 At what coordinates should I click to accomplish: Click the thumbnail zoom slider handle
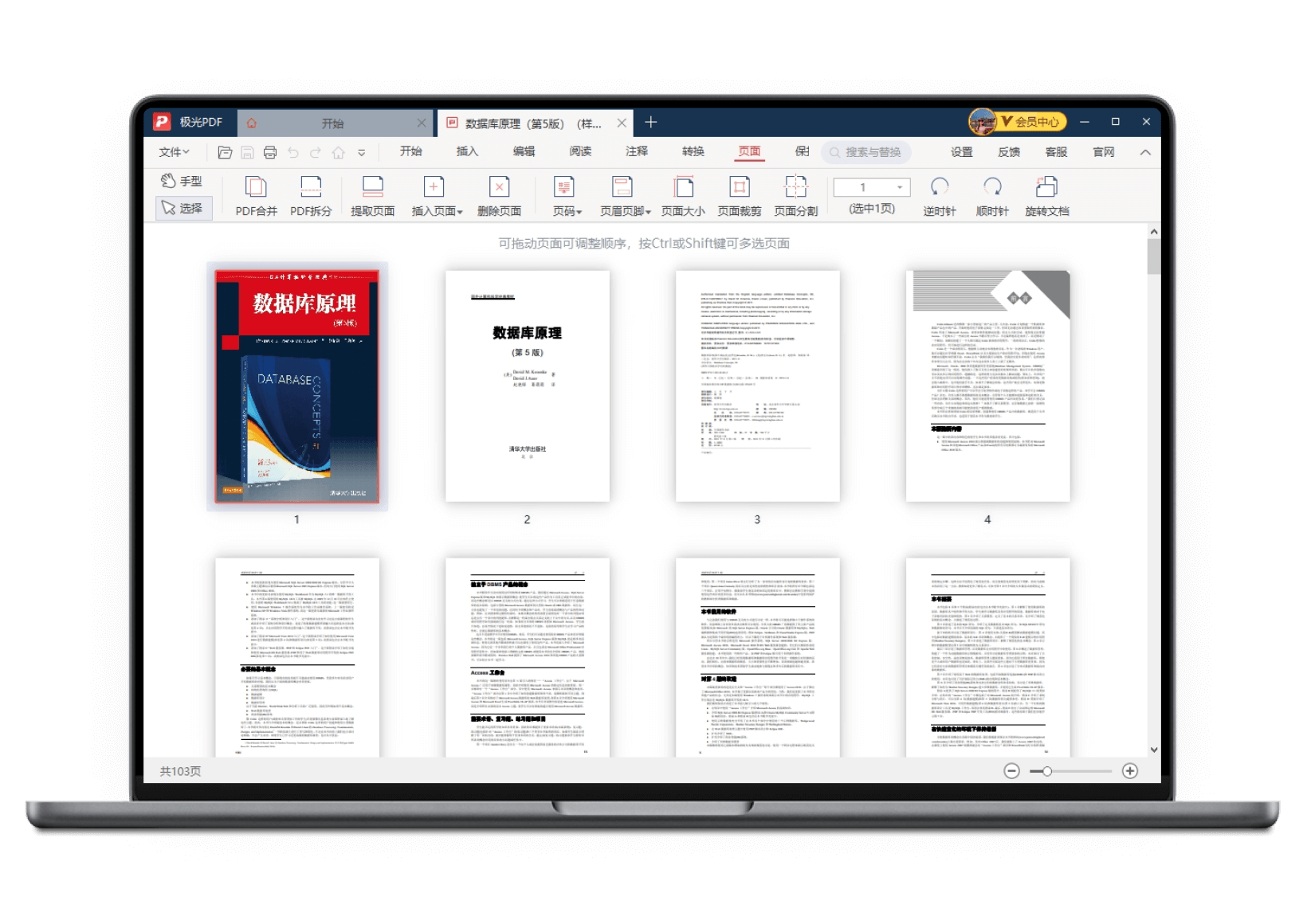[1047, 771]
